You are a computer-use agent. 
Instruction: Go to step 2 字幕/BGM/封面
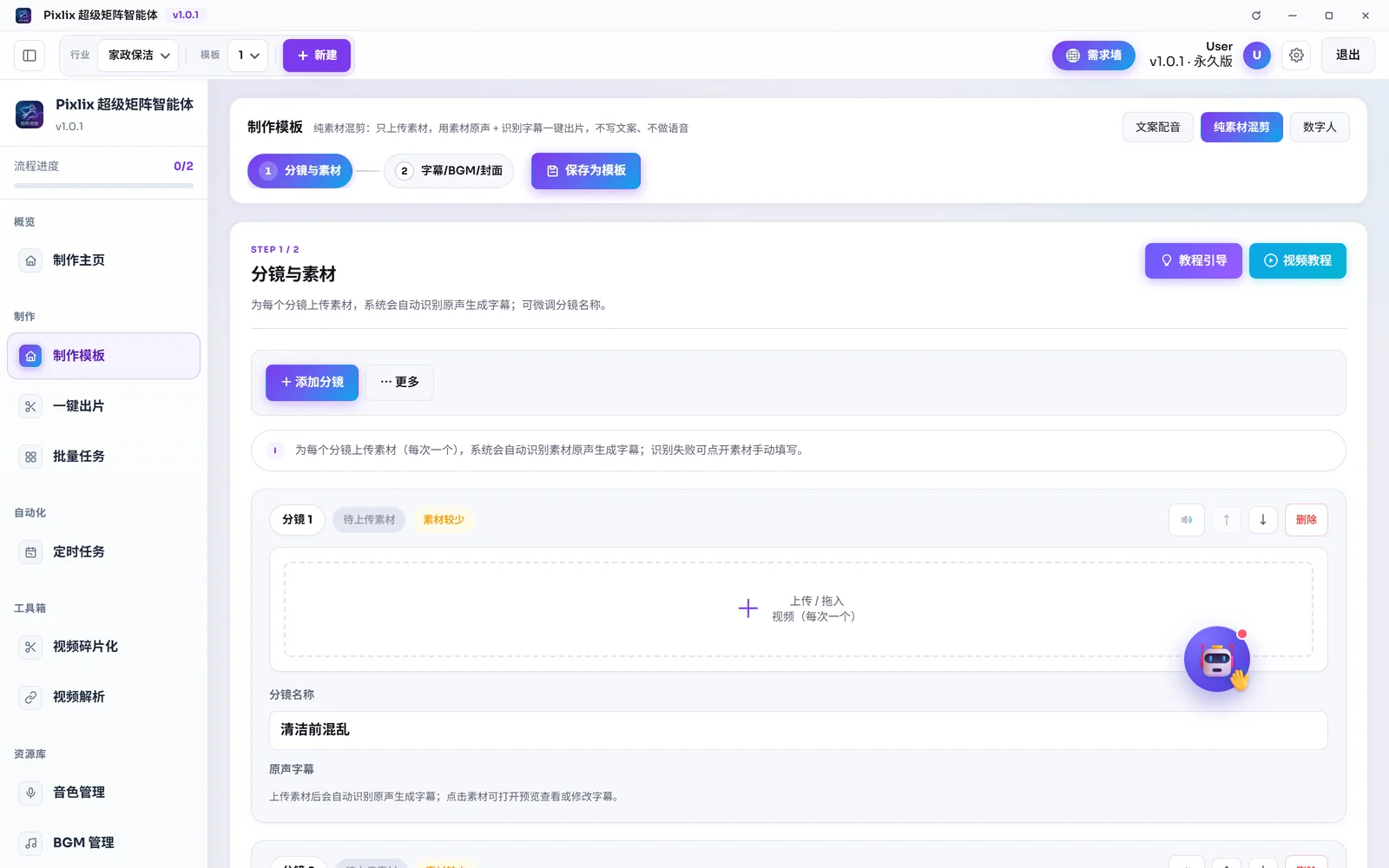(x=449, y=171)
